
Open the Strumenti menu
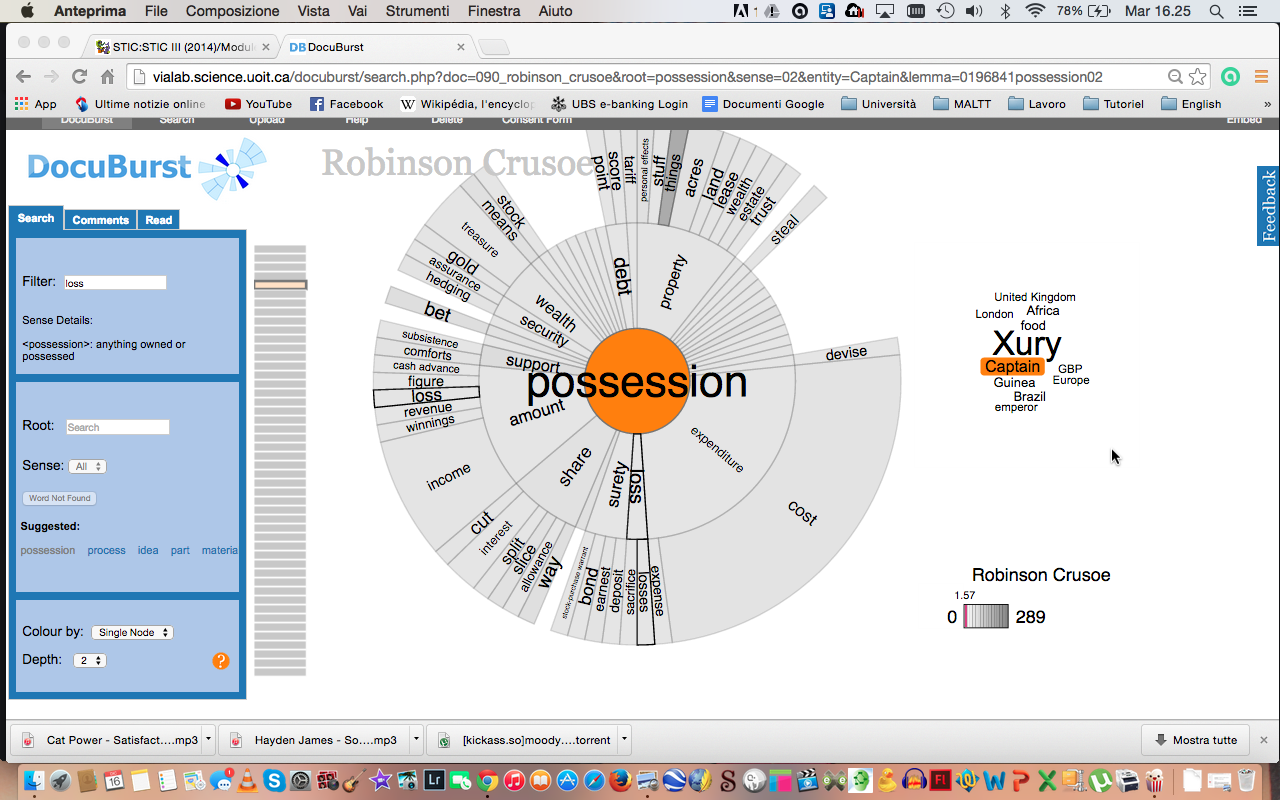pyautogui.click(x=417, y=11)
